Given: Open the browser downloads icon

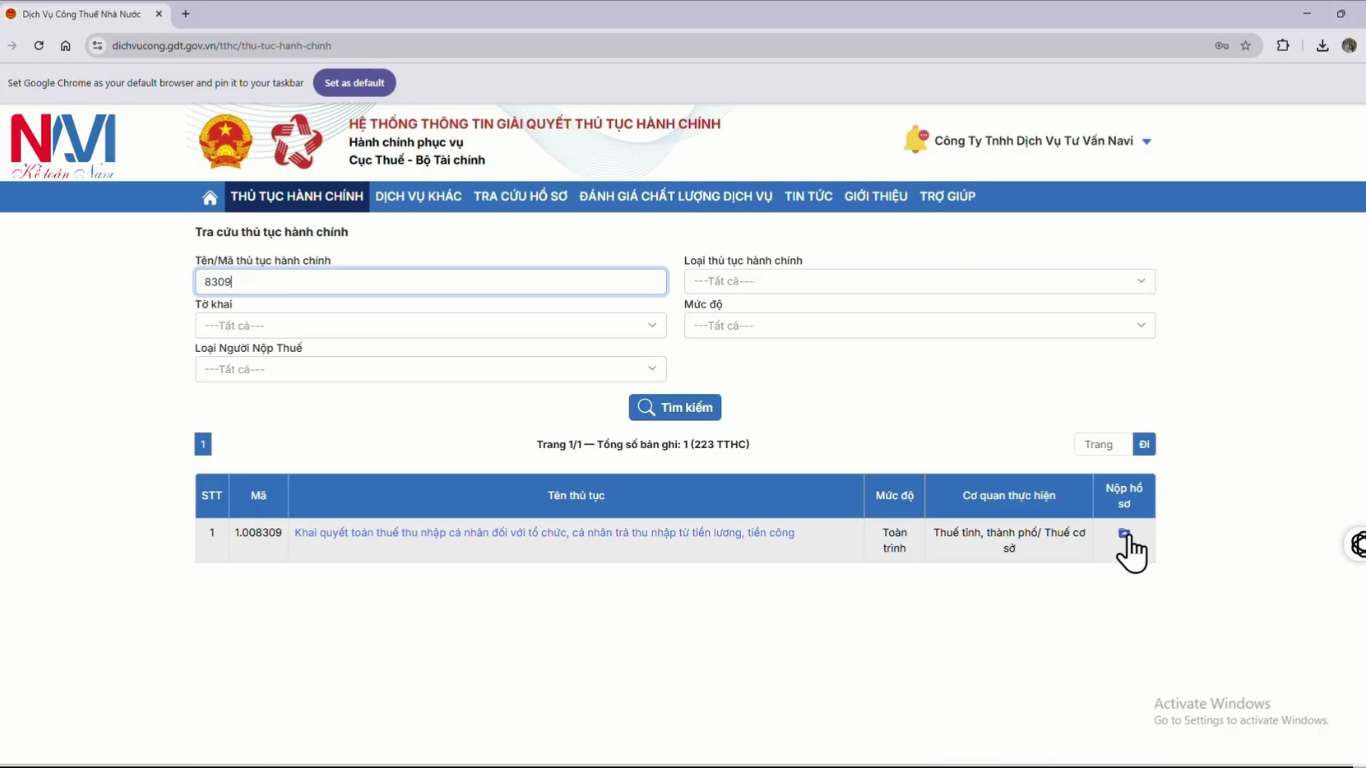Looking at the screenshot, I should tap(1322, 45).
